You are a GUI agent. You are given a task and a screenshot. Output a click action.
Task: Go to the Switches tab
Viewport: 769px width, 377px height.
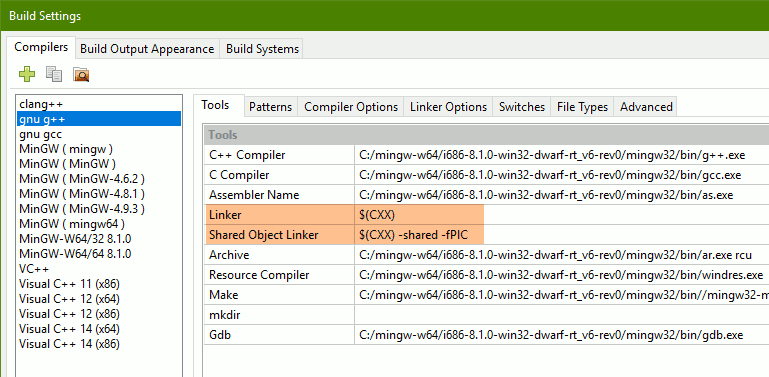522,107
